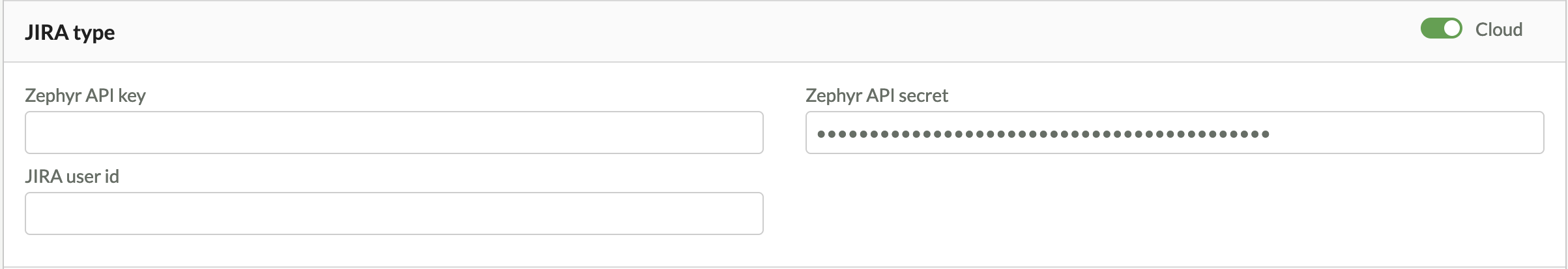This screenshot has width=1568, height=269.
Task: Select the JIRA user id text box
Action: [394, 214]
